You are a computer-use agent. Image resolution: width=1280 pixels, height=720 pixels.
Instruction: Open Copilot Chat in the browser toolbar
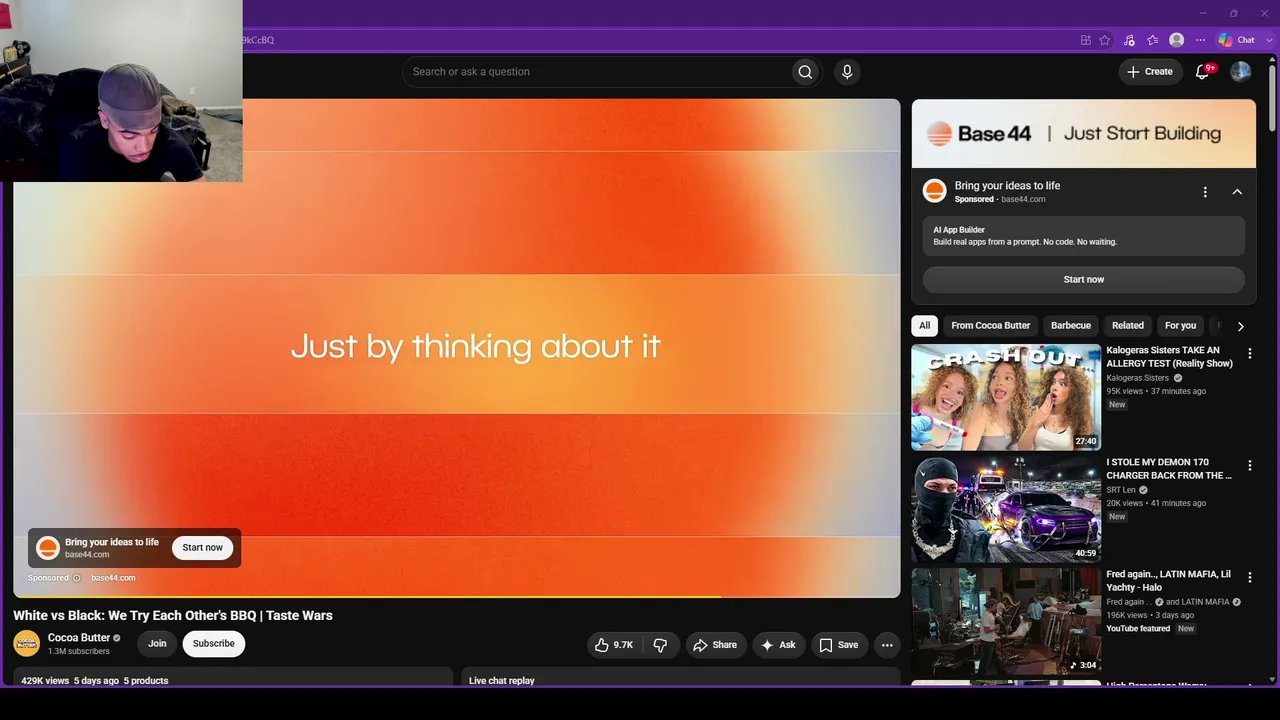click(1237, 40)
